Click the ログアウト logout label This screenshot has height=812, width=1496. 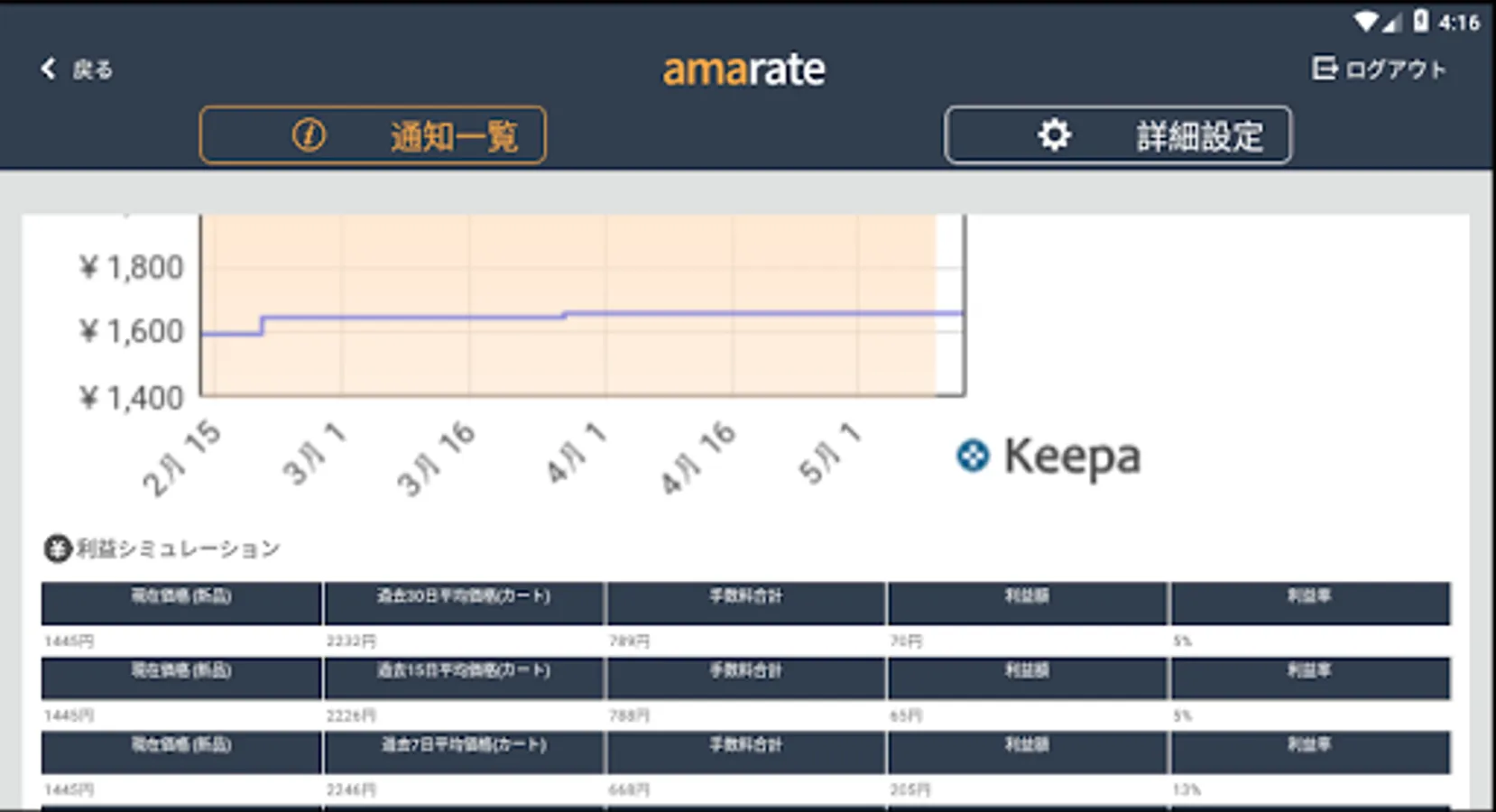click(x=1395, y=68)
